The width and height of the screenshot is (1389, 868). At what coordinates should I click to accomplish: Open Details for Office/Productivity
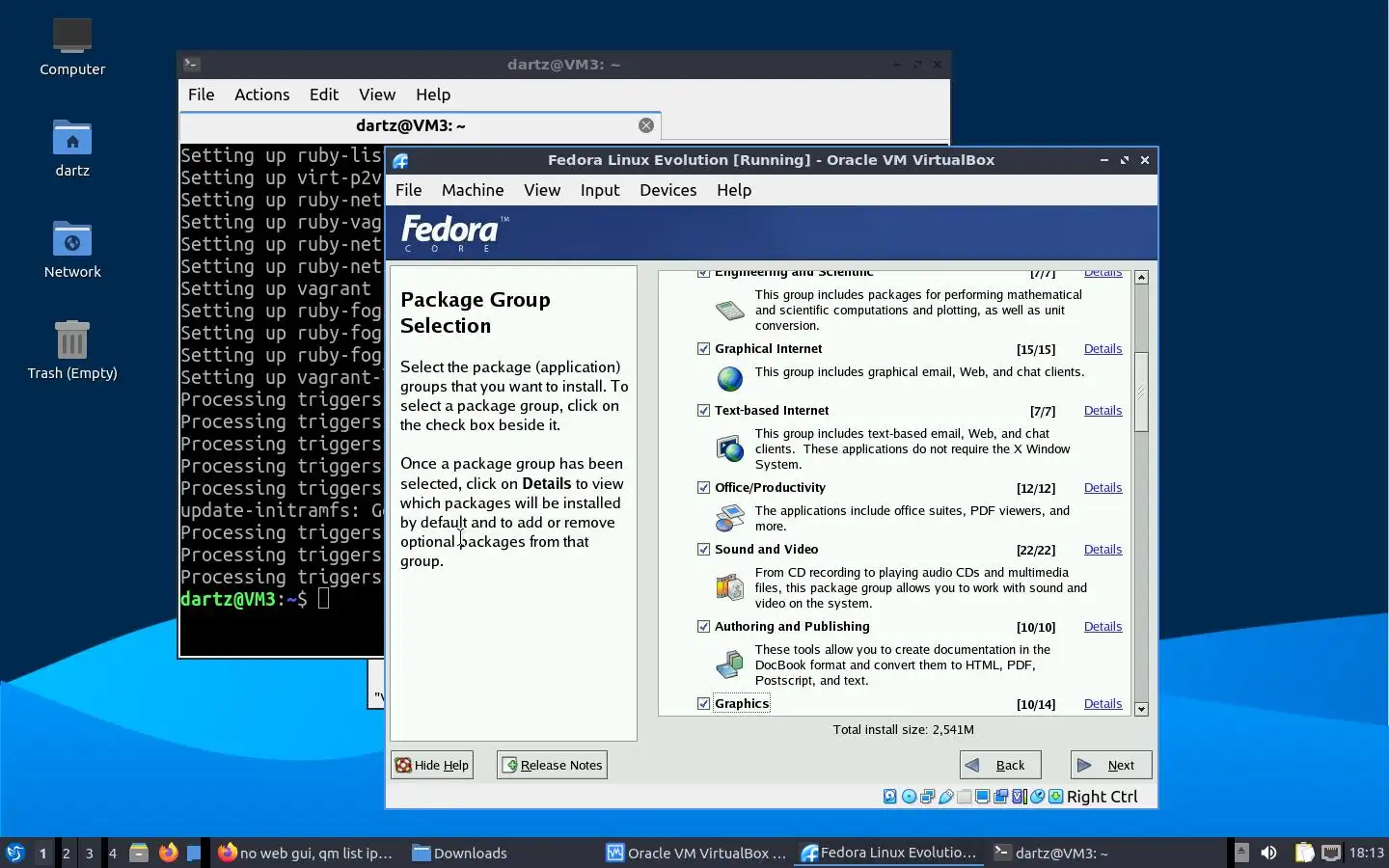coord(1103,487)
